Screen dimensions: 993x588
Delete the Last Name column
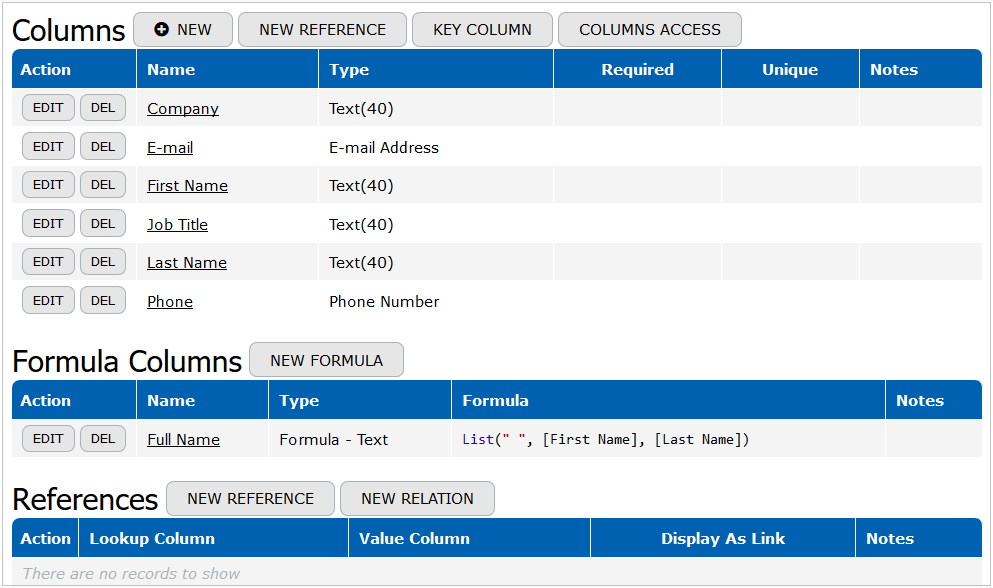(103, 262)
